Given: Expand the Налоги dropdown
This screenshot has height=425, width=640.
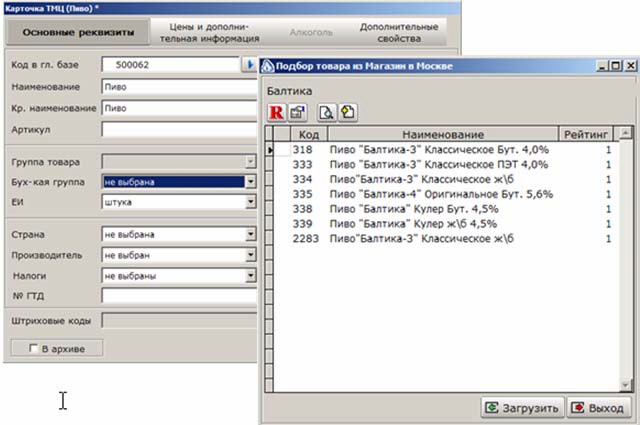Looking at the screenshot, I should click(251, 276).
